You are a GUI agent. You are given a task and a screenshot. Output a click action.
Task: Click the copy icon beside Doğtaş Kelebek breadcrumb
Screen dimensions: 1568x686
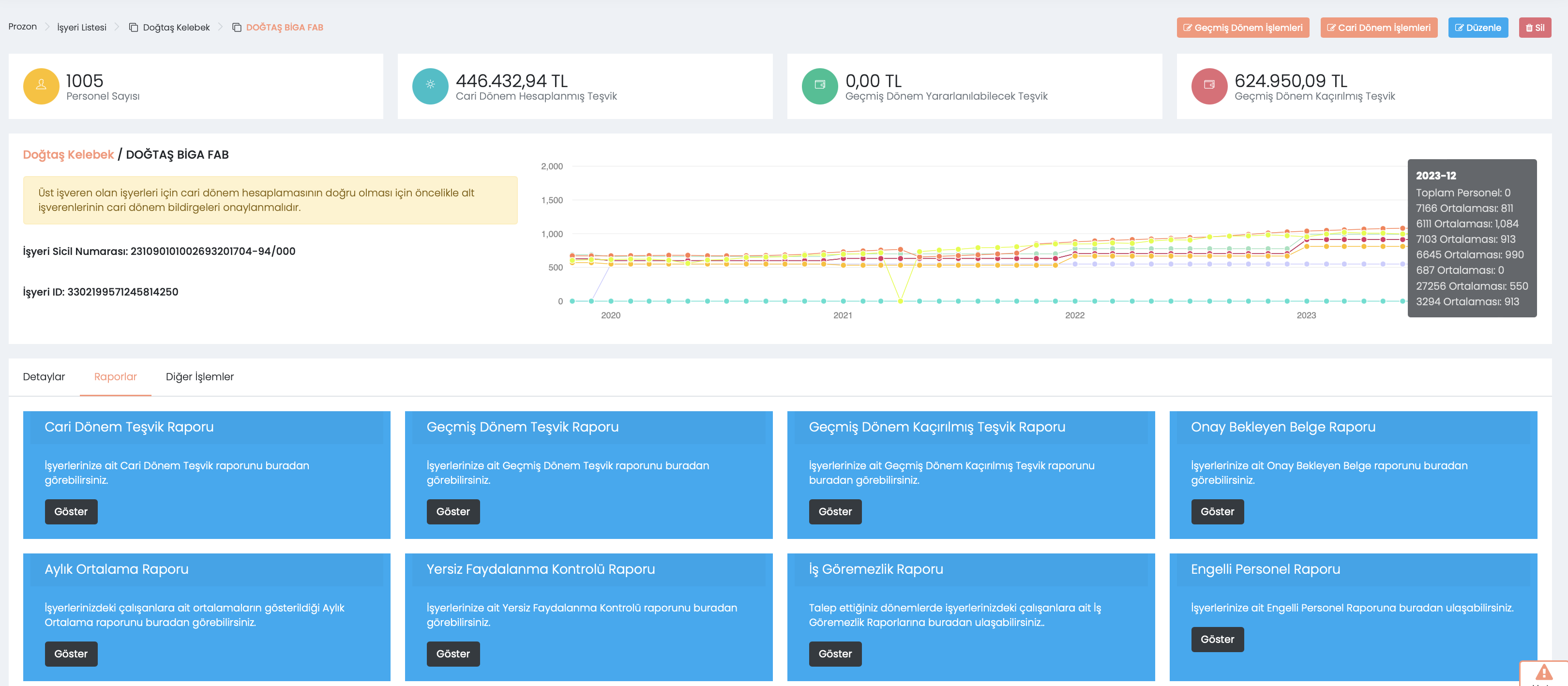133,28
